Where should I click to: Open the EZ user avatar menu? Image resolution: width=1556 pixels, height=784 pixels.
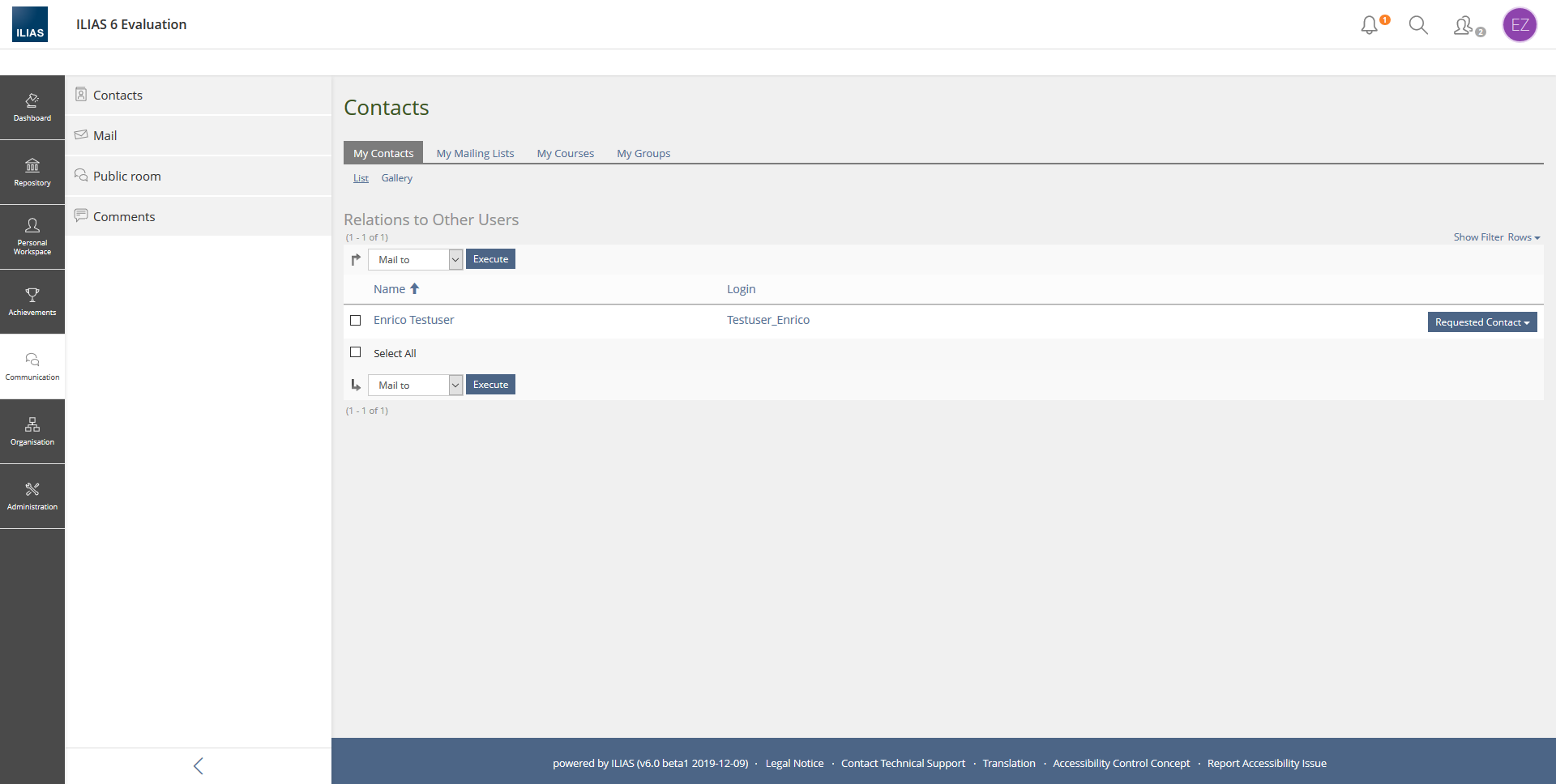[x=1520, y=25]
